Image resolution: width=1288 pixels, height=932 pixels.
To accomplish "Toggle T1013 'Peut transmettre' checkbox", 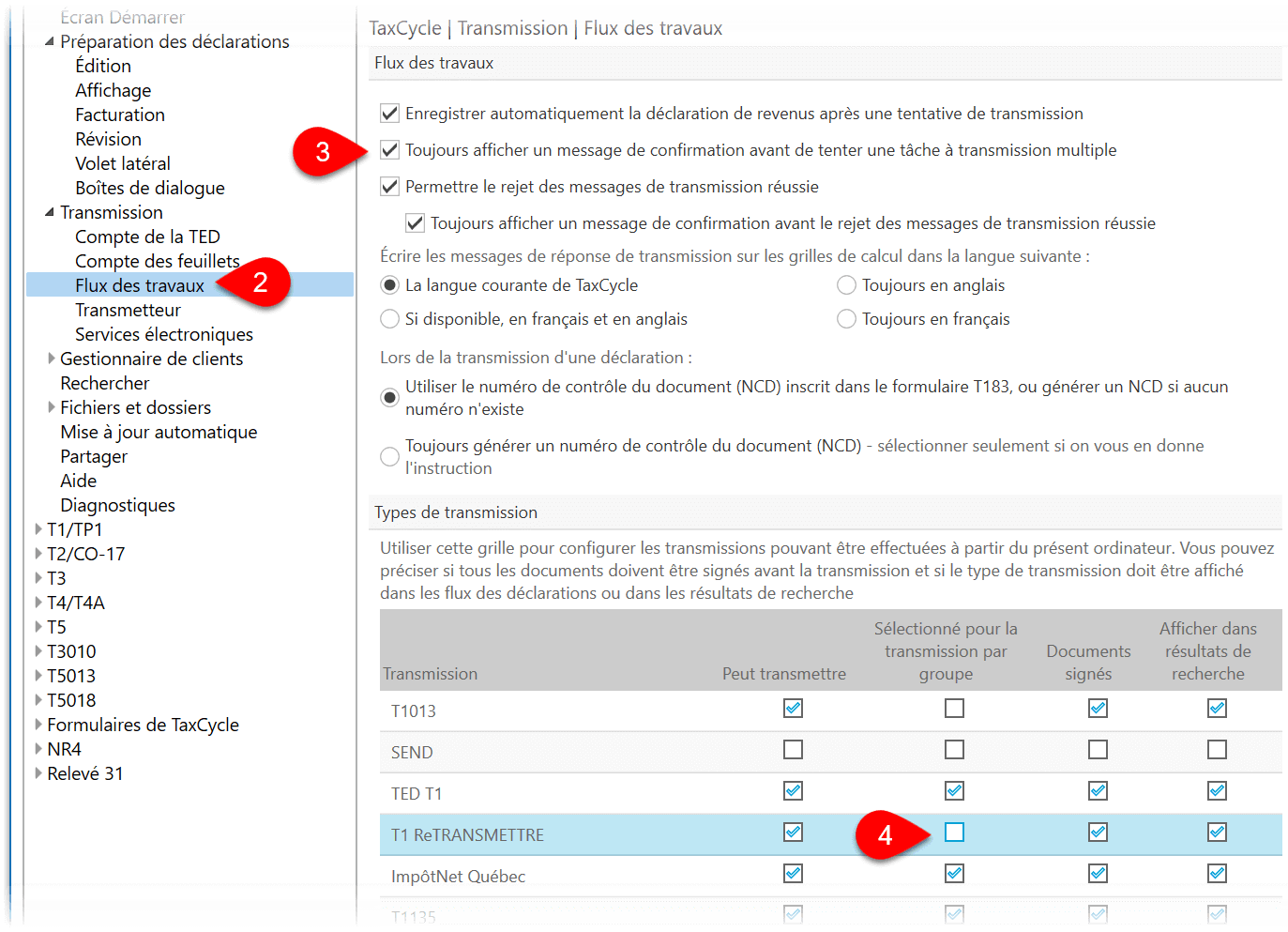I will (x=793, y=709).
